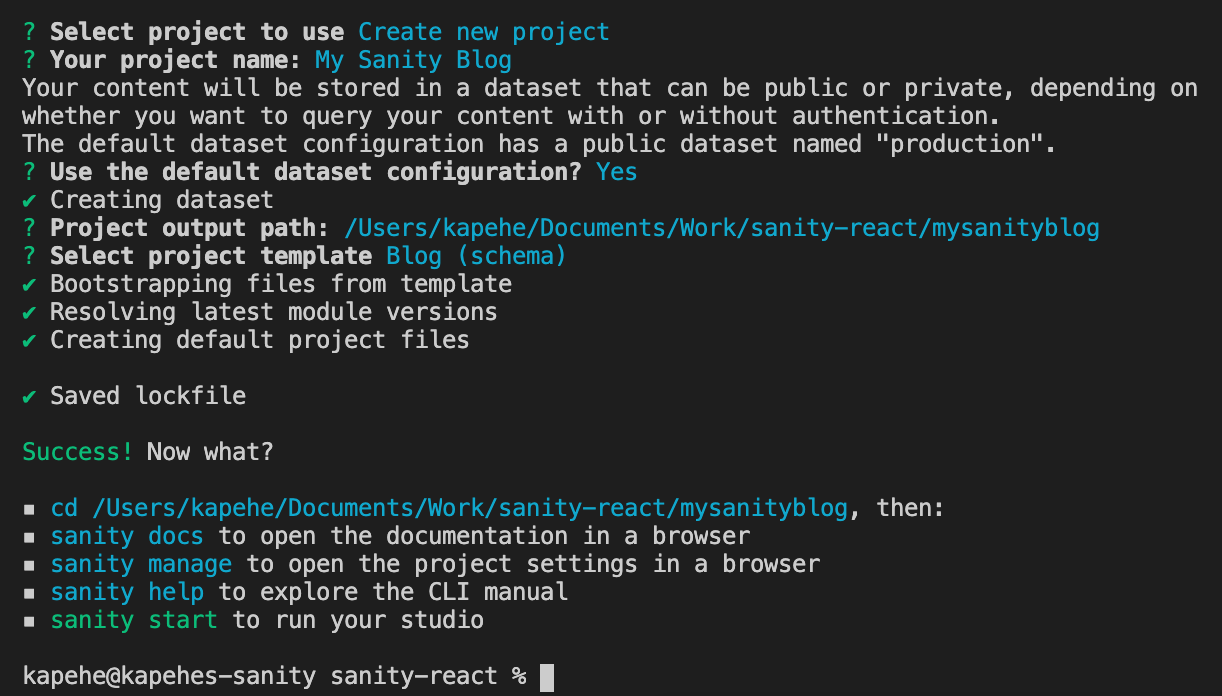This screenshot has width=1222, height=696.
Task: Click the checkmark beside "Bootstrapping files from template"
Action: [x=28, y=283]
